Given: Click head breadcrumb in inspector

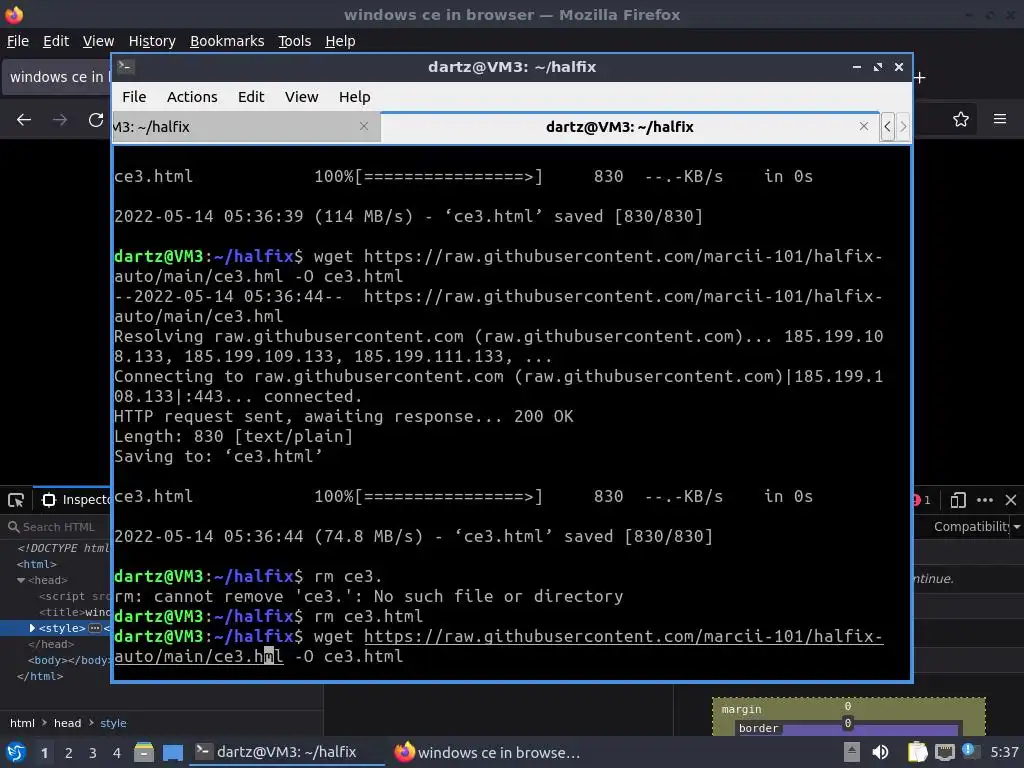Looking at the screenshot, I should coord(67,723).
